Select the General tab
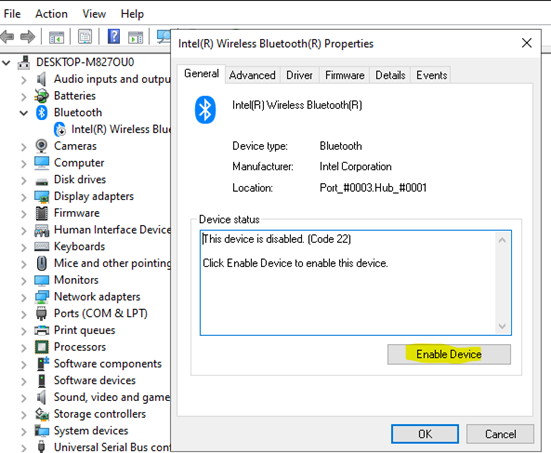 point(201,73)
